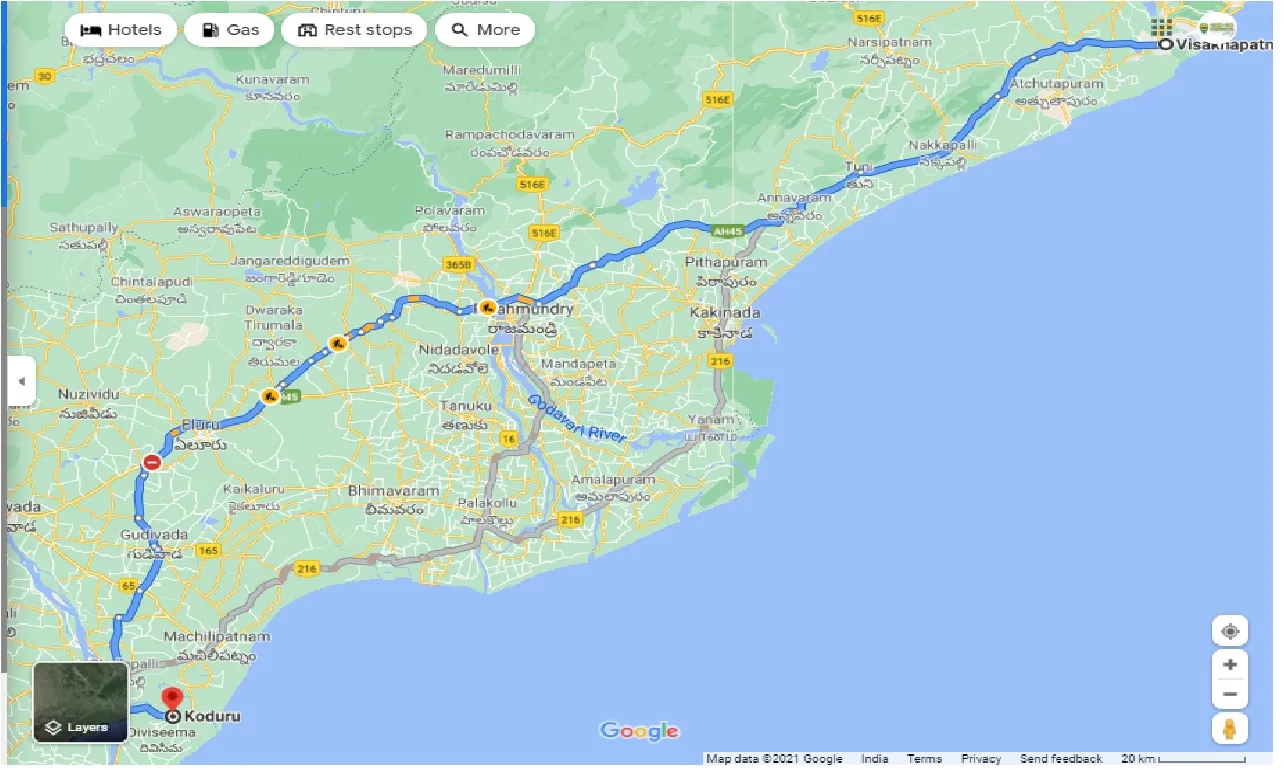The image size is (1284, 770).
Task: Click the Gas stations filter chip
Action: (229, 30)
